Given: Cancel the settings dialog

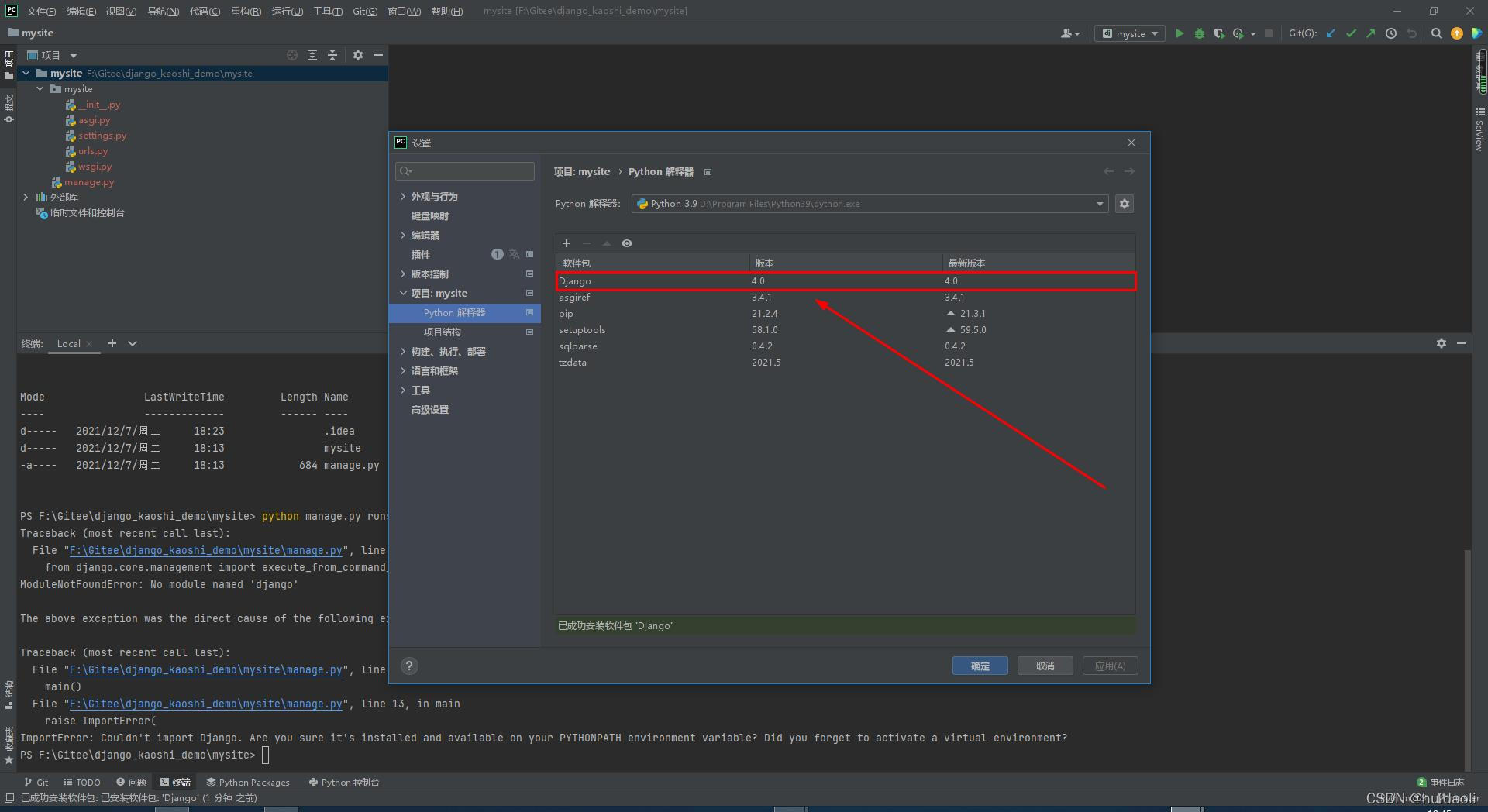Looking at the screenshot, I should 1045,666.
